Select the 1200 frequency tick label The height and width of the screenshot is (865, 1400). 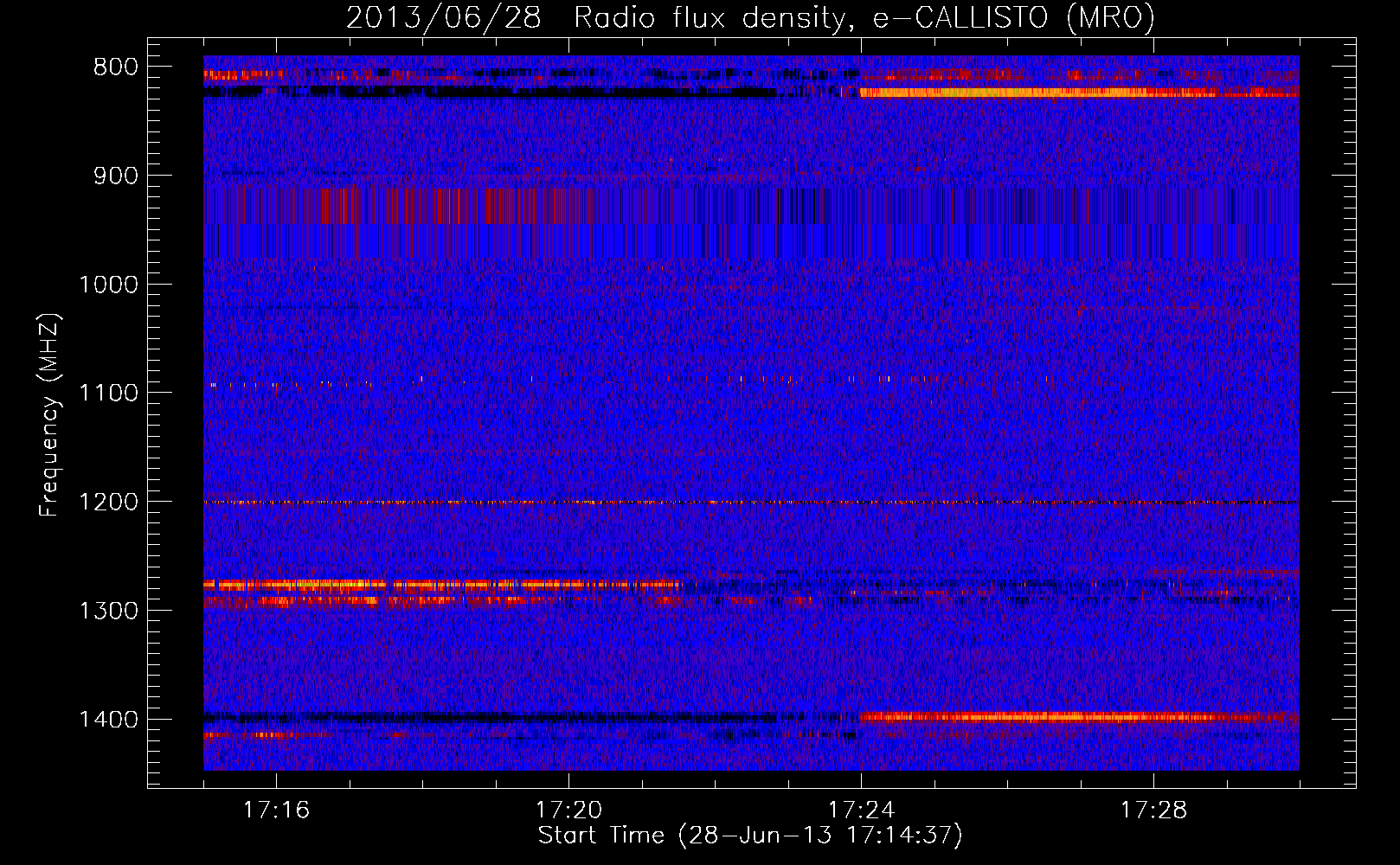tap(108, 503)
